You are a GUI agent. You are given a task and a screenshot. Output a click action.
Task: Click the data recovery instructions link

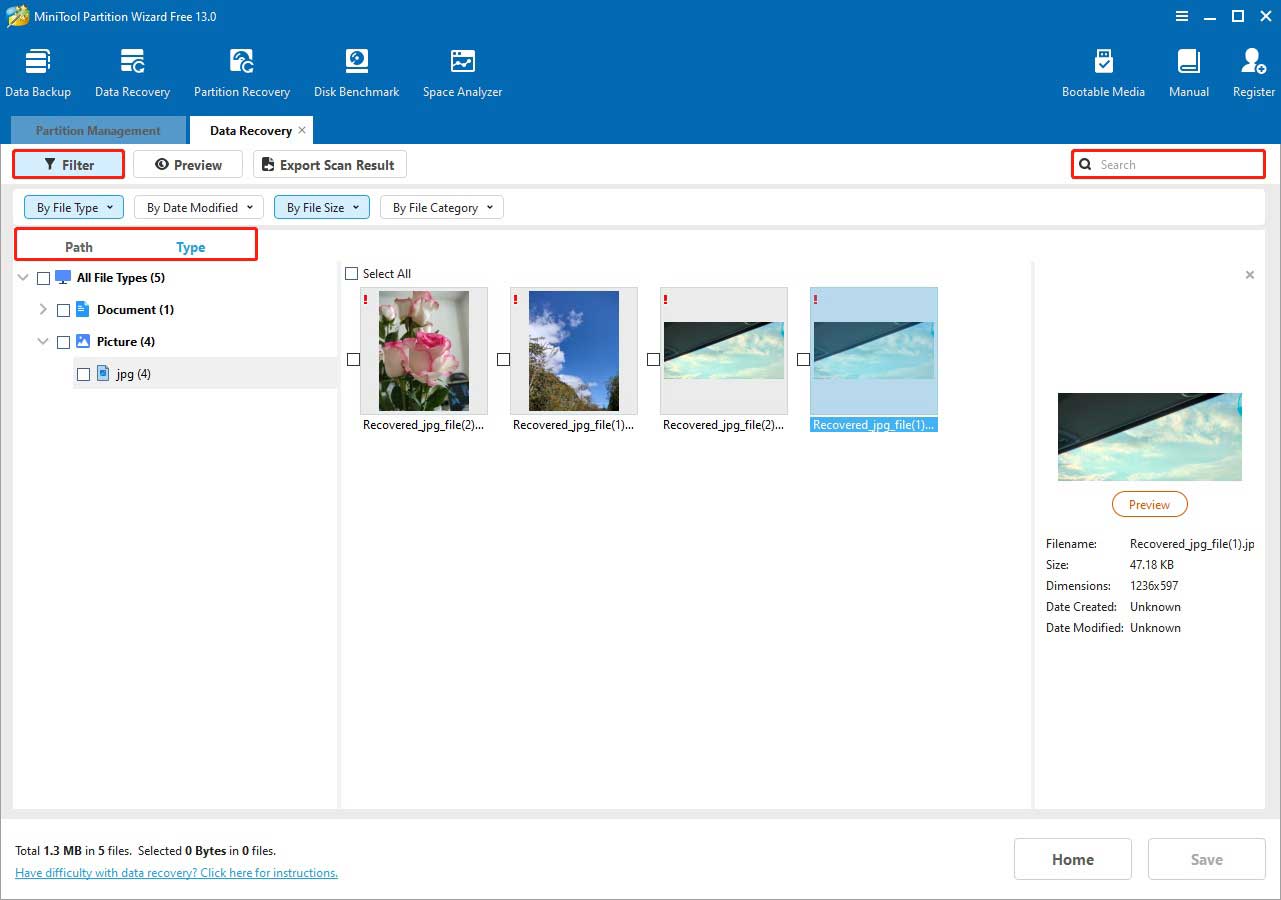coord(176,872)
